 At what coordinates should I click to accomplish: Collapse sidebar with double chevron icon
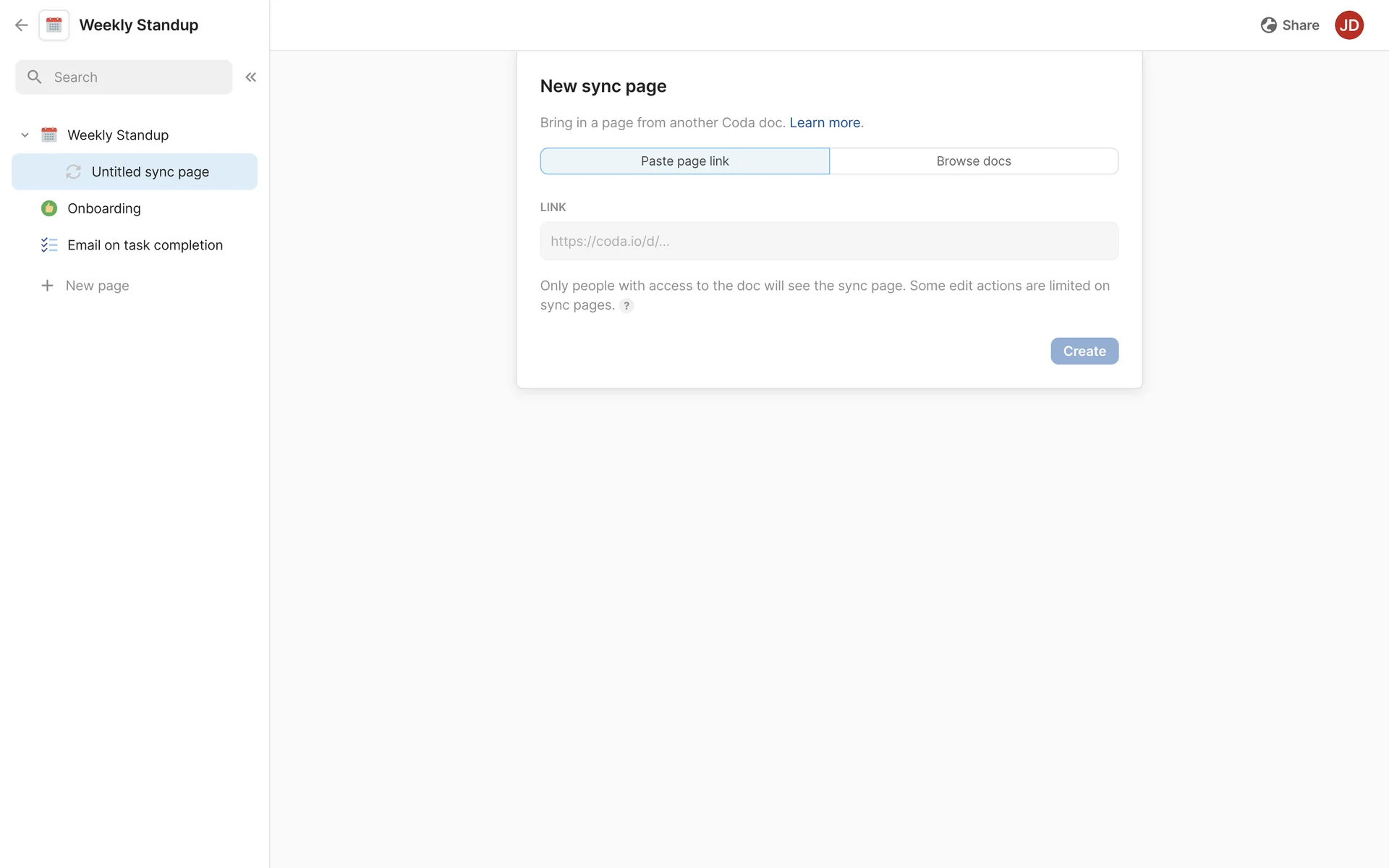(250, 77)
